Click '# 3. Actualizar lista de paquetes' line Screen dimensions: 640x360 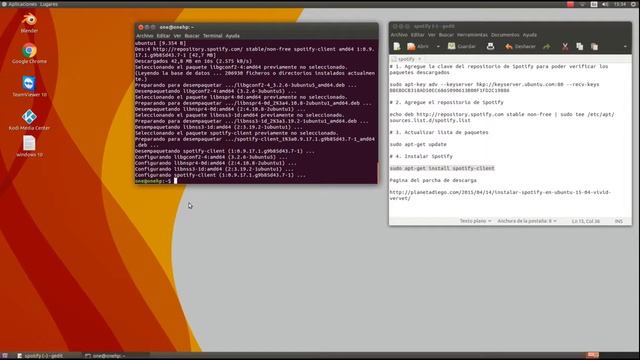click(439, 132)
